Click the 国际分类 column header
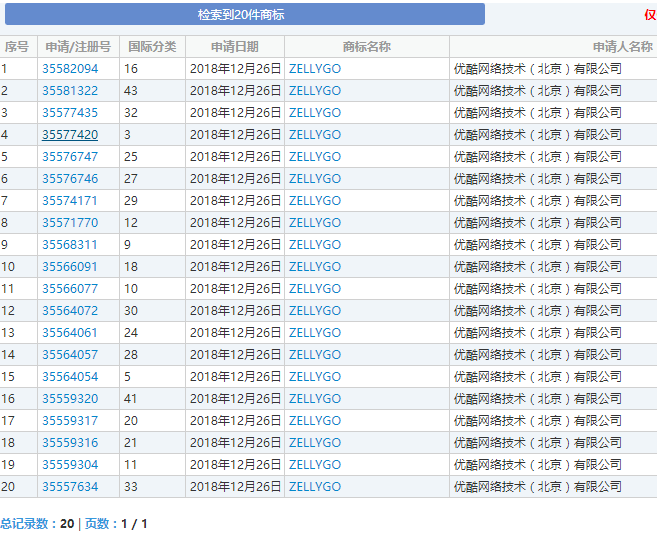 (152, 47)
